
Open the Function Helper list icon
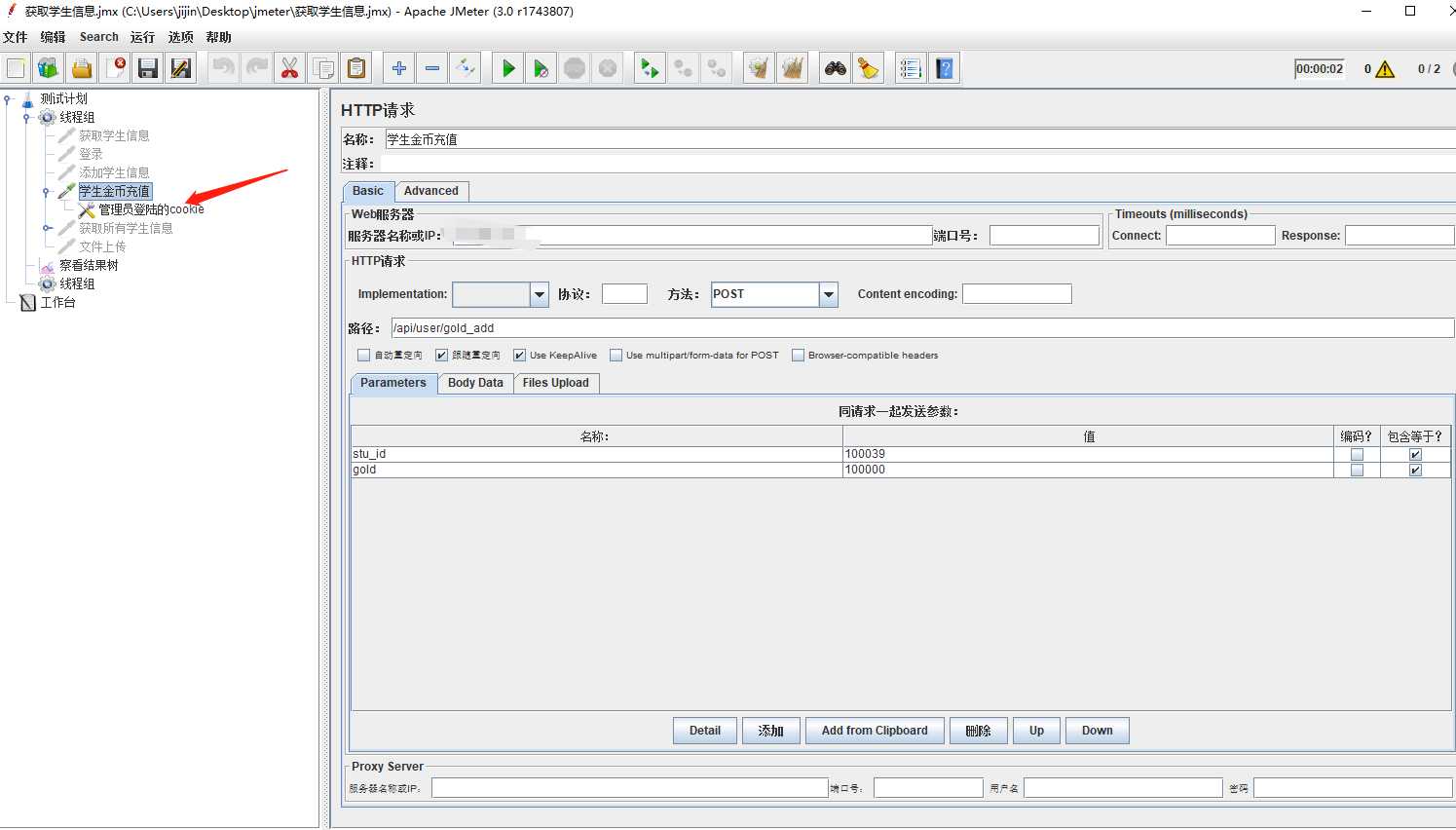(x=911, y=68)
